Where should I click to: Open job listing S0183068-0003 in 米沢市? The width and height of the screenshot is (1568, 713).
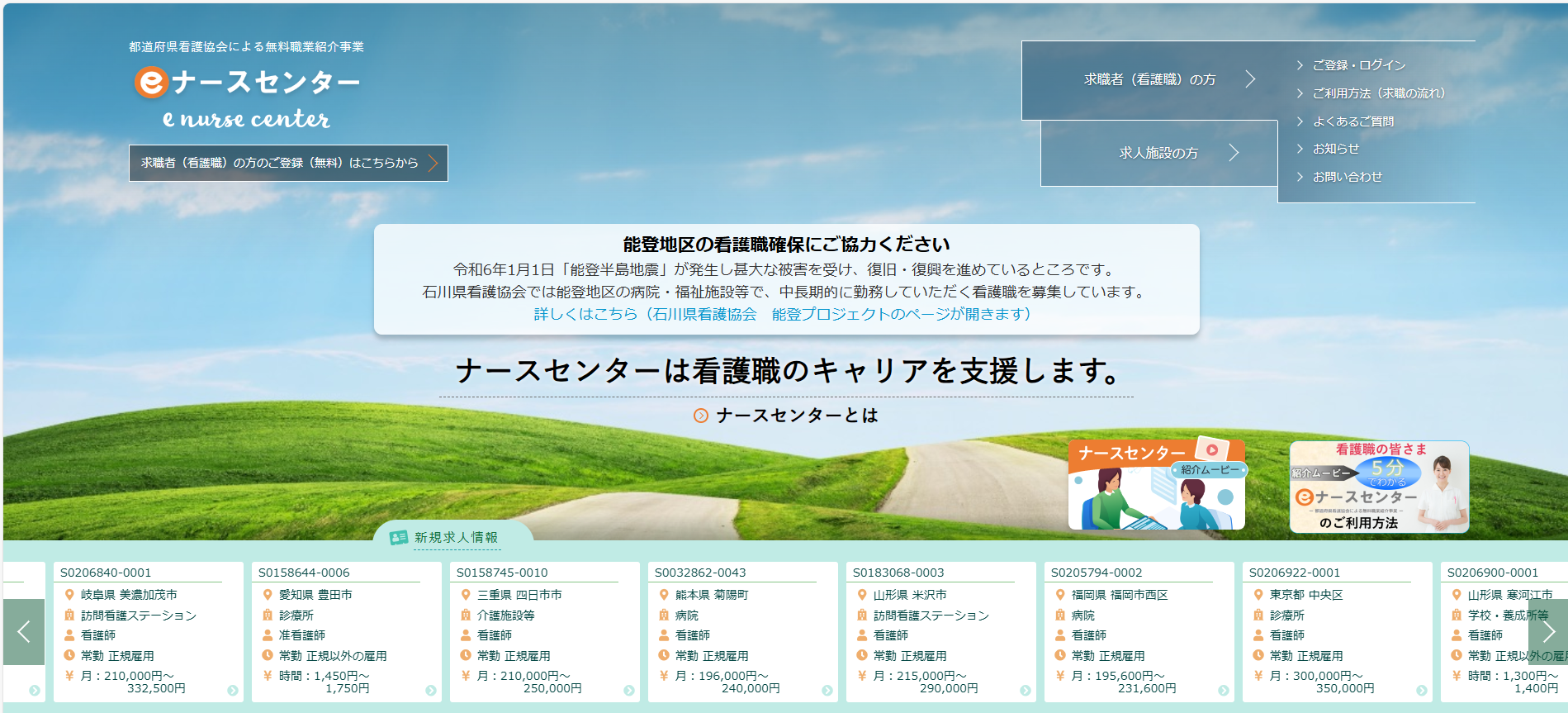940,631
